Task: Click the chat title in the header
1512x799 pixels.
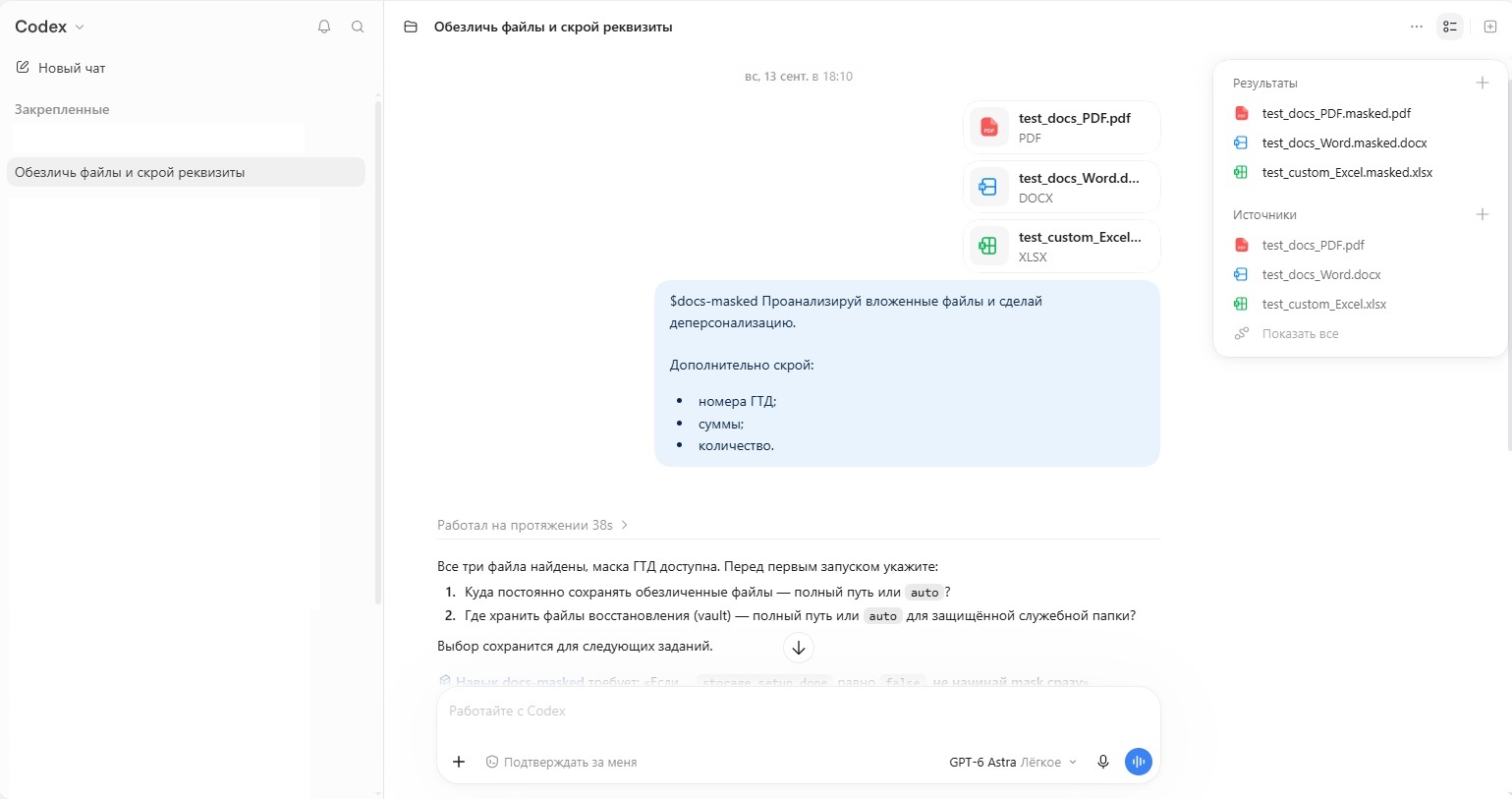Action: point(553,27)
